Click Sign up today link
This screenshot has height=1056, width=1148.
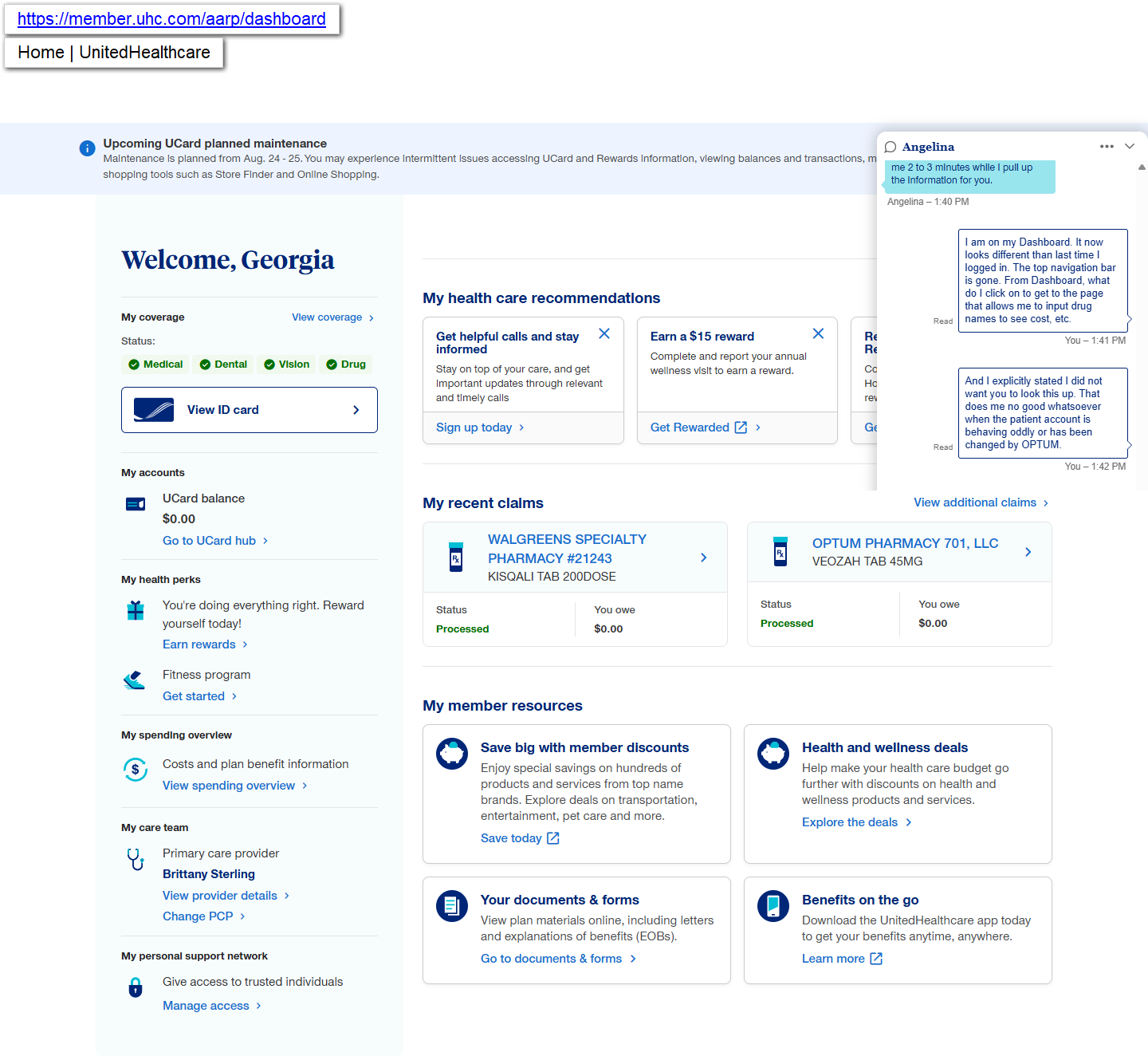(480, 428)
